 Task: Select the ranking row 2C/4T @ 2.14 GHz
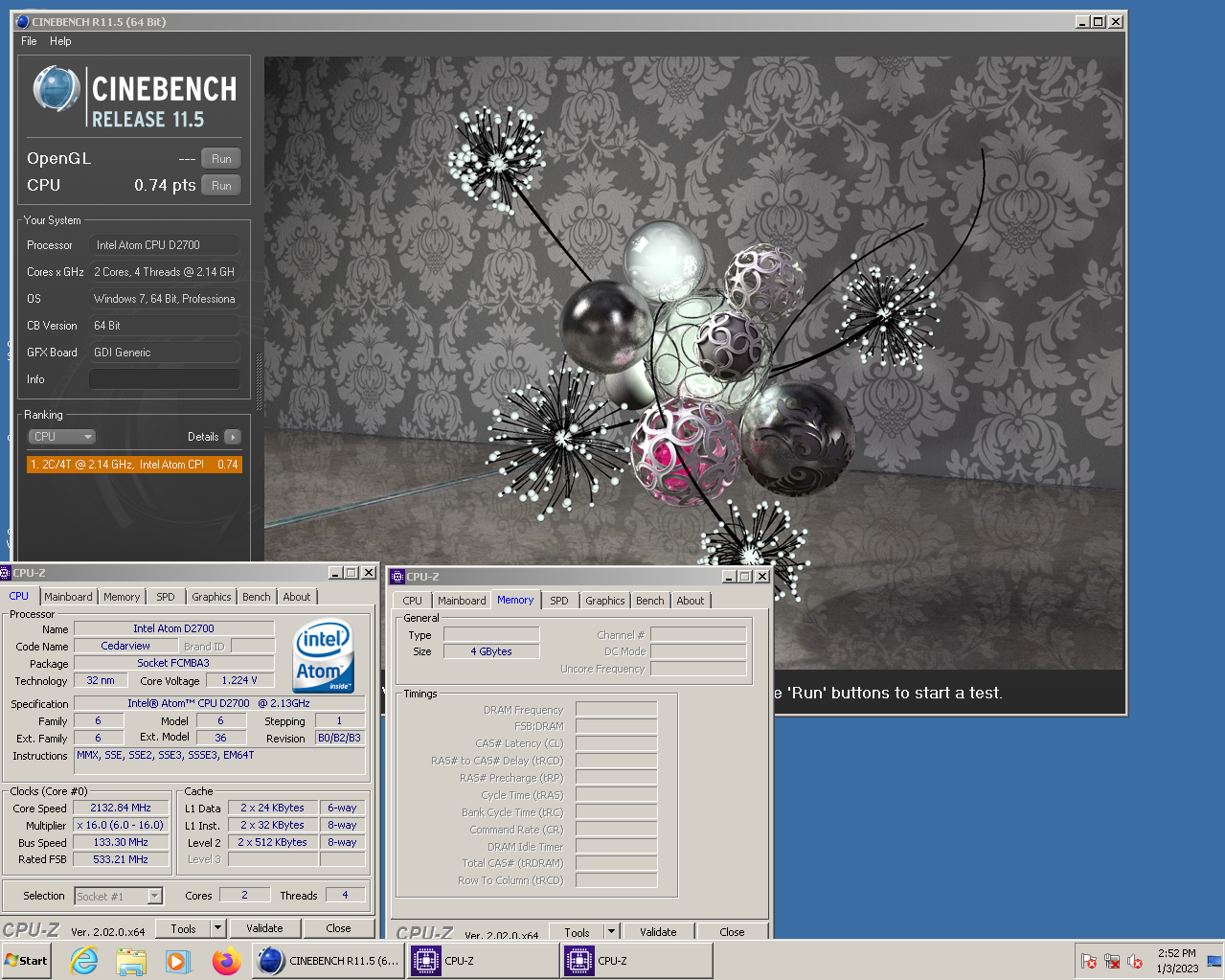coord(134,465)
